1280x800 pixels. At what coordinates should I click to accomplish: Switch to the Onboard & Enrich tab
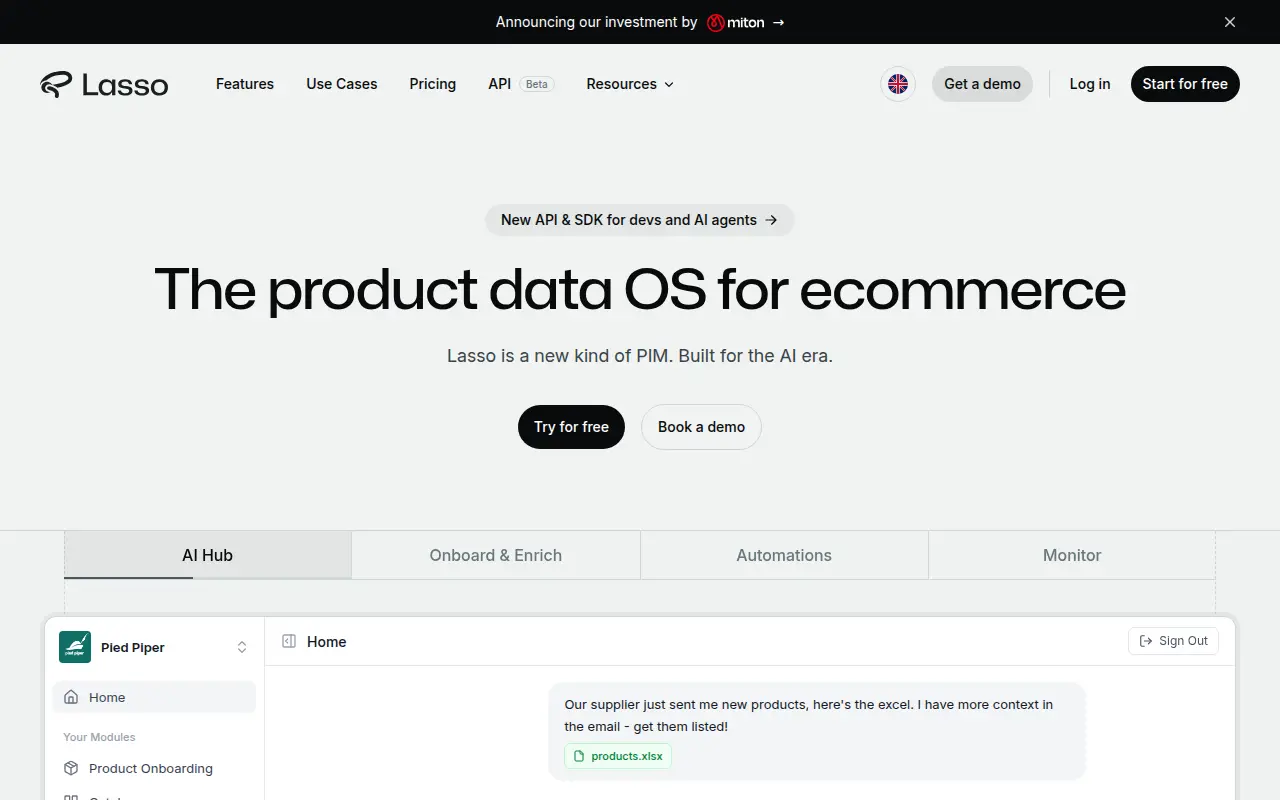[496, 555]
